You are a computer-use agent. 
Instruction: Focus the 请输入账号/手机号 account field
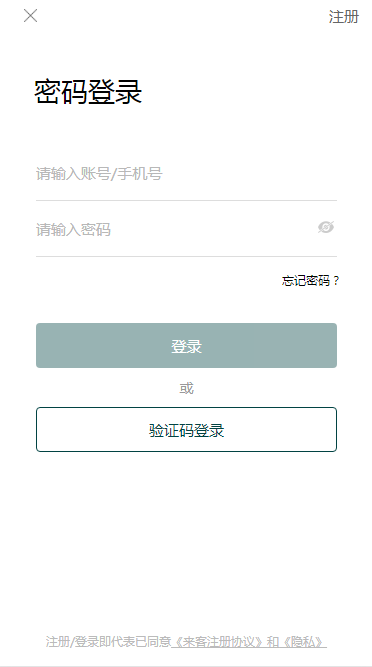[x=186, y=174]
